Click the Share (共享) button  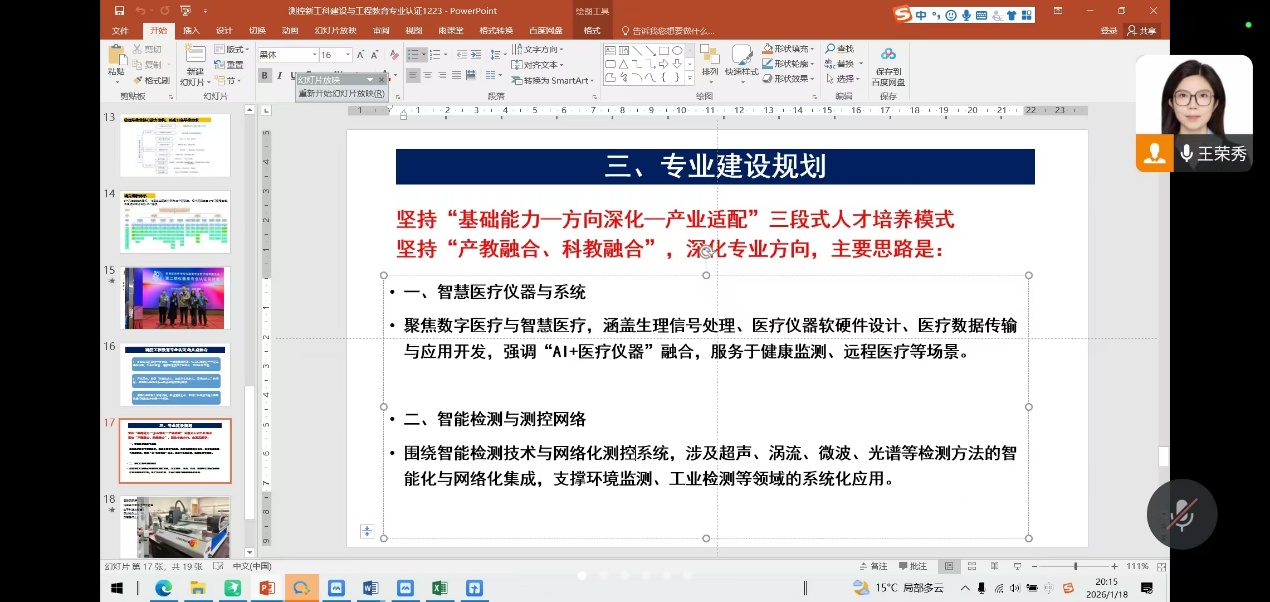pyautogui.click(x=1141, y=31)
